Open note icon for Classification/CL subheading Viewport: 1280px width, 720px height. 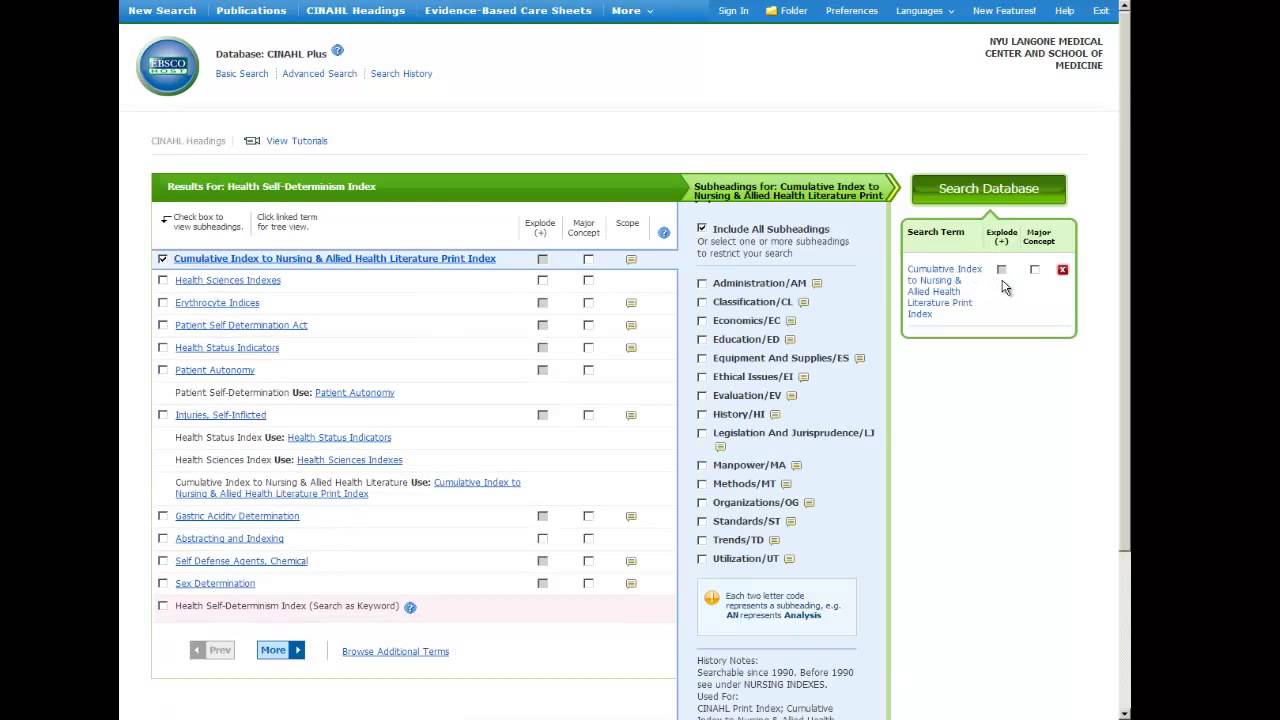click(803, 302)
